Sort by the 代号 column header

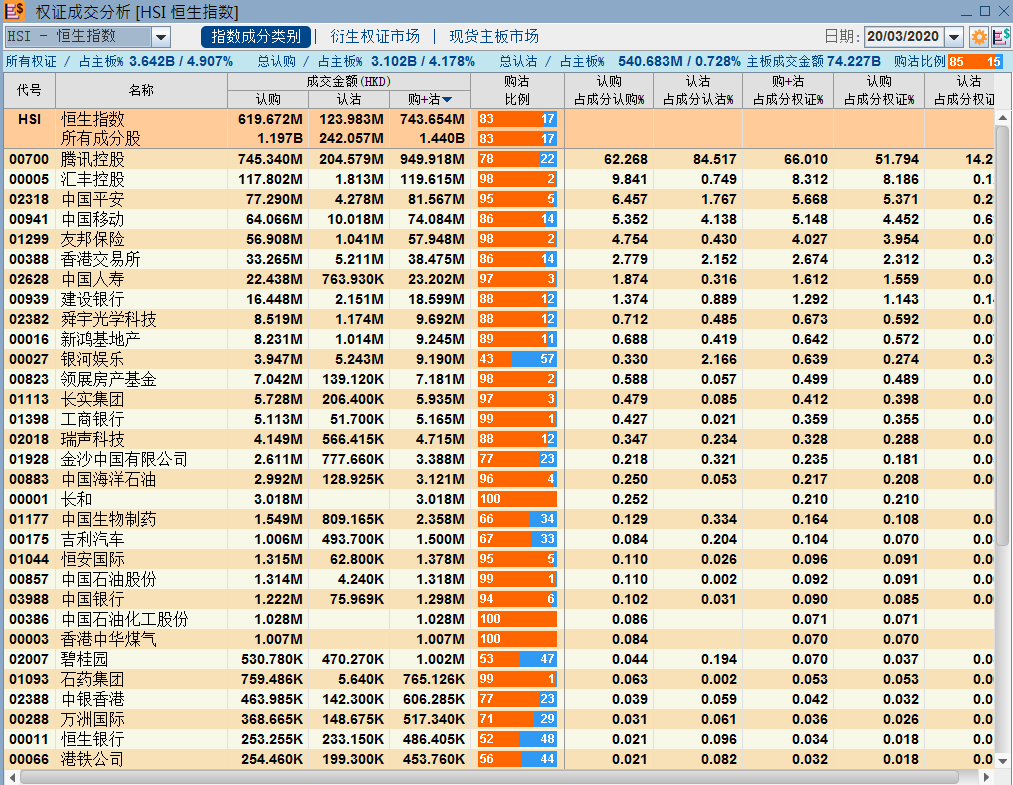tap(29, 90)
